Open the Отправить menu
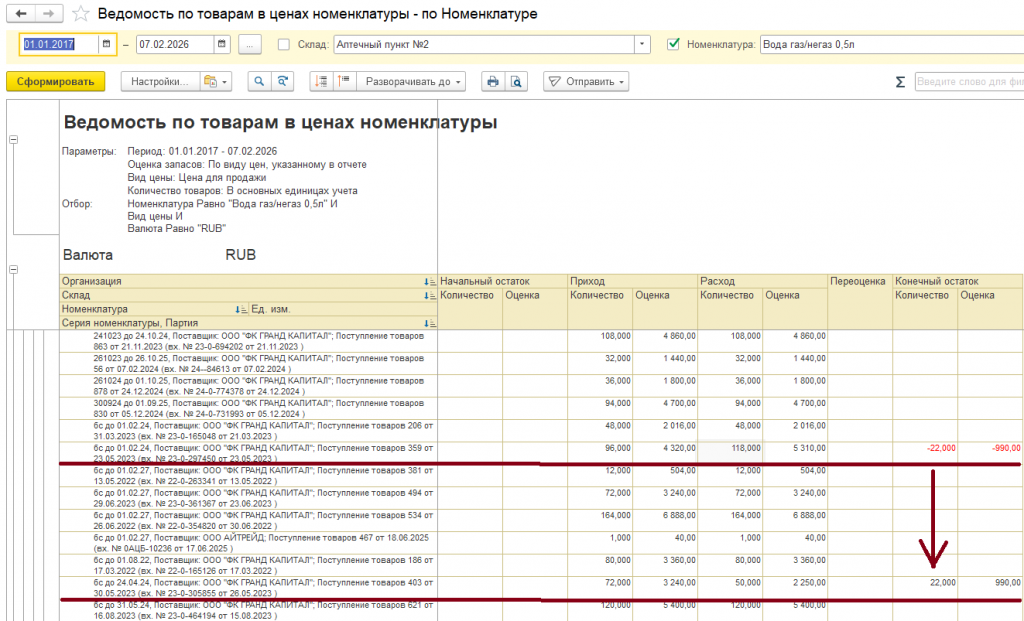Image resolution: width=1024 pixels, height=621 pixels. [587, 82]
